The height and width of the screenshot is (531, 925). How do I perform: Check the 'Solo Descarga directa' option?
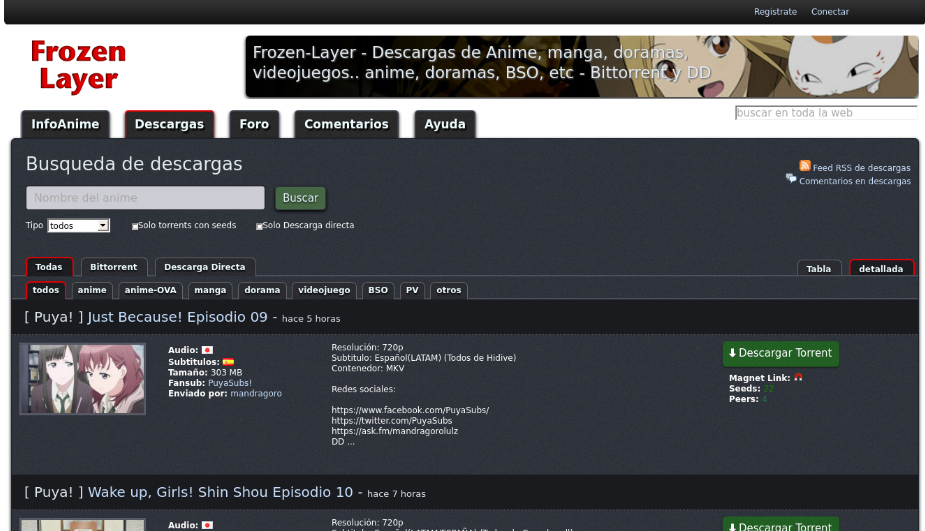pyautogui.click(x=260, y=226)
